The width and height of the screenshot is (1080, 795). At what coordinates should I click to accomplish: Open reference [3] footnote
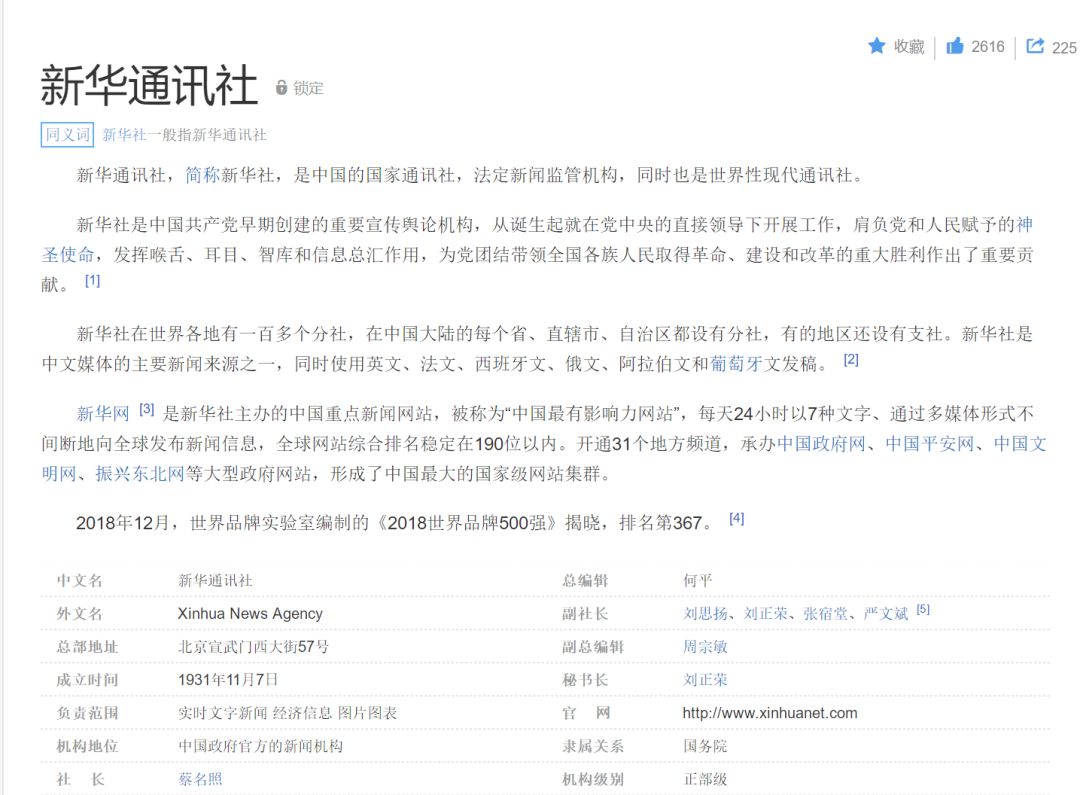(x=147, y=409)
